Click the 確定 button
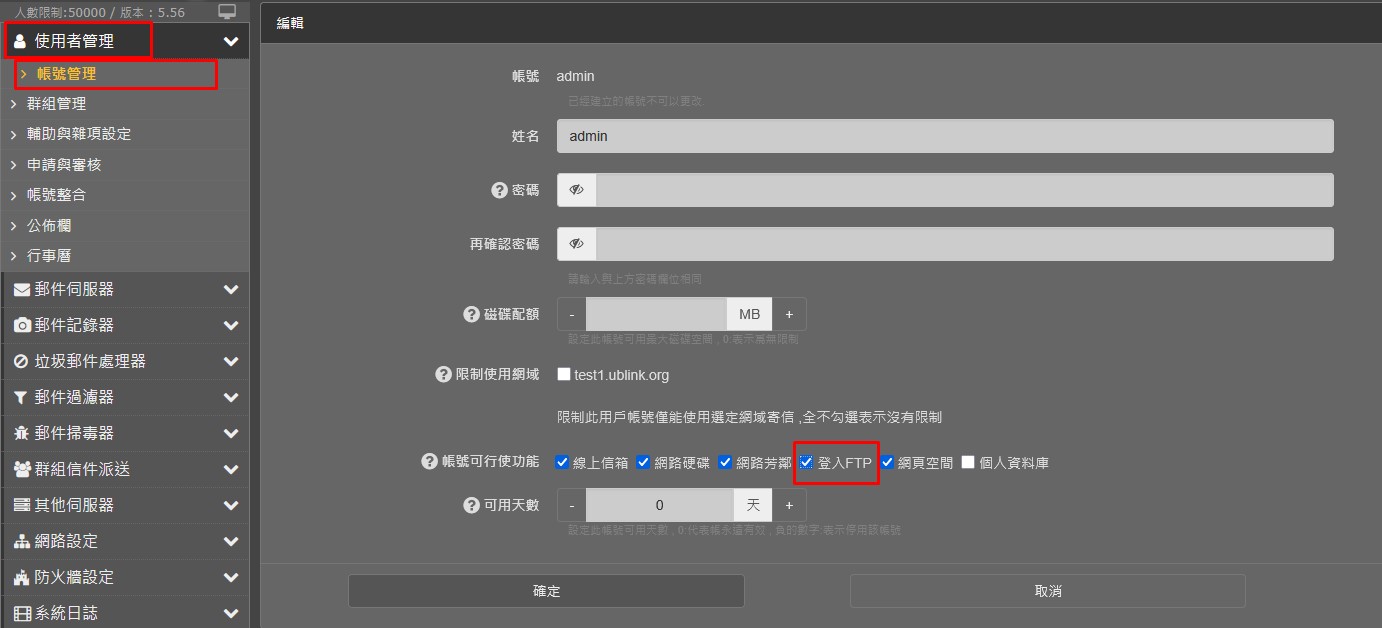Image resolution: width=1382 pixels, height=628 pixels. click(546, 591)
